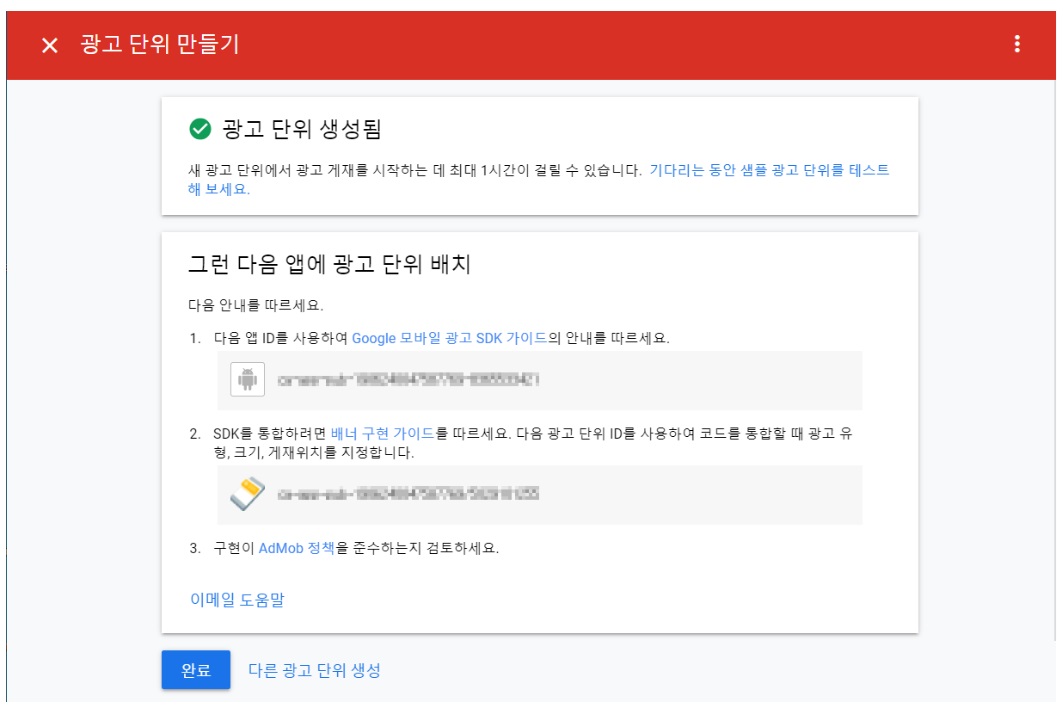The image size is (1064, 710).
Task: Open the 배너 구현 가이드 link
Action: coord(383,433)
